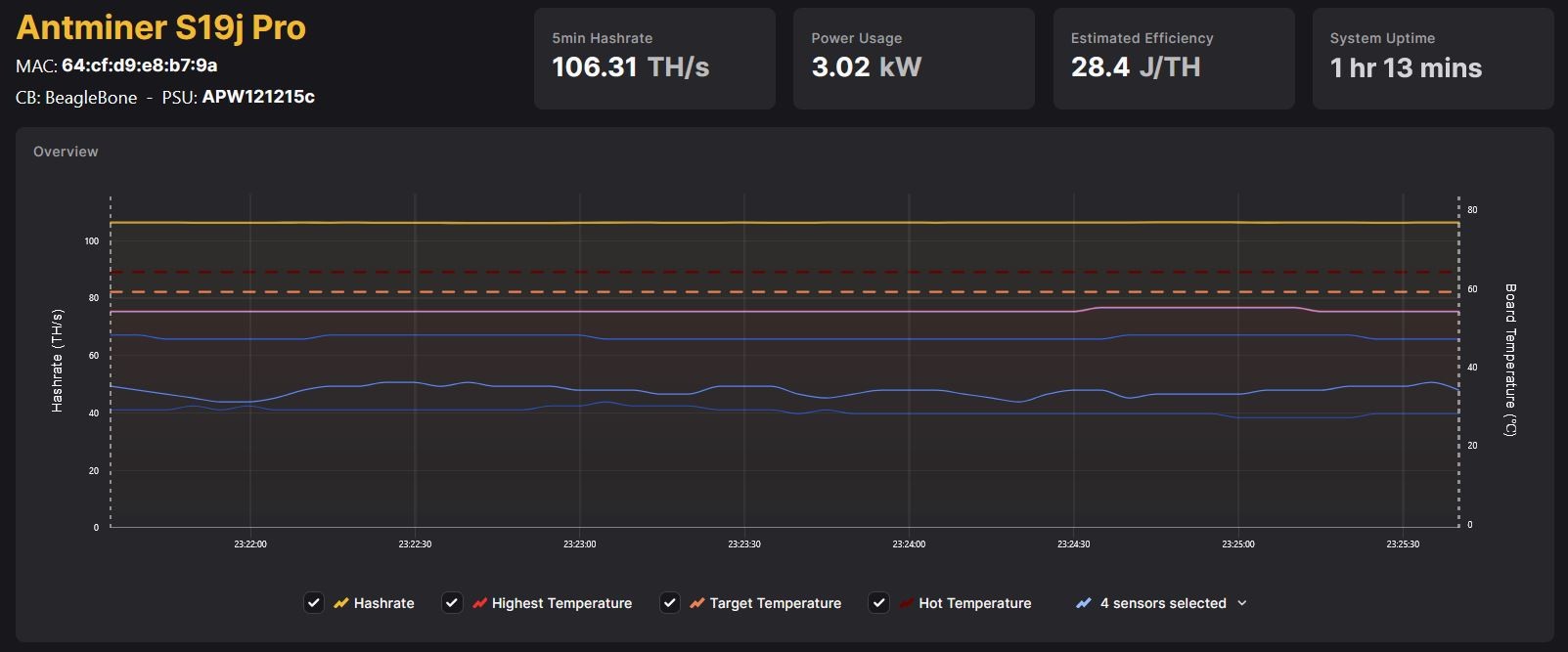The height and width of the screenshot is (652, 1568).
Task: Click the 3.02 kW power usage value
Action: click(867, 66)
